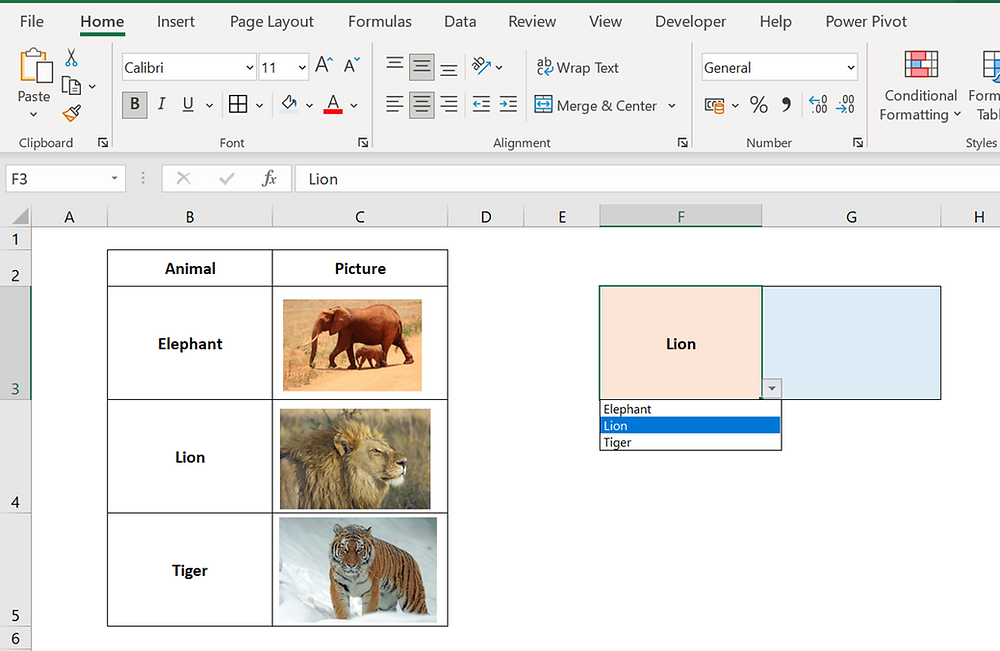The height and width of the screenshot is (651, 1000).
Task: Open the Font name dropdown
Action: point(248,67)
